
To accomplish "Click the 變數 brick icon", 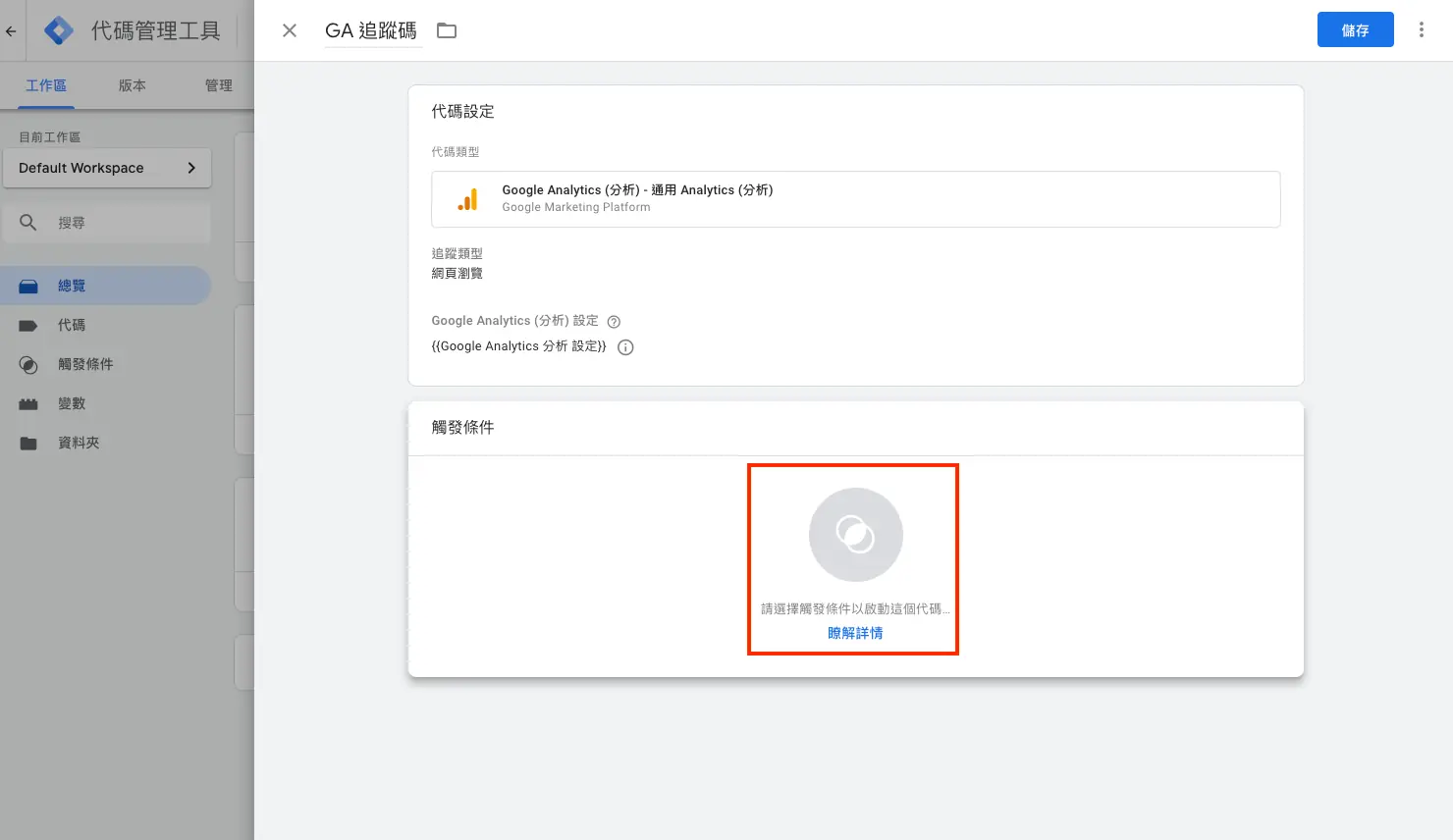I will (28, 404).
